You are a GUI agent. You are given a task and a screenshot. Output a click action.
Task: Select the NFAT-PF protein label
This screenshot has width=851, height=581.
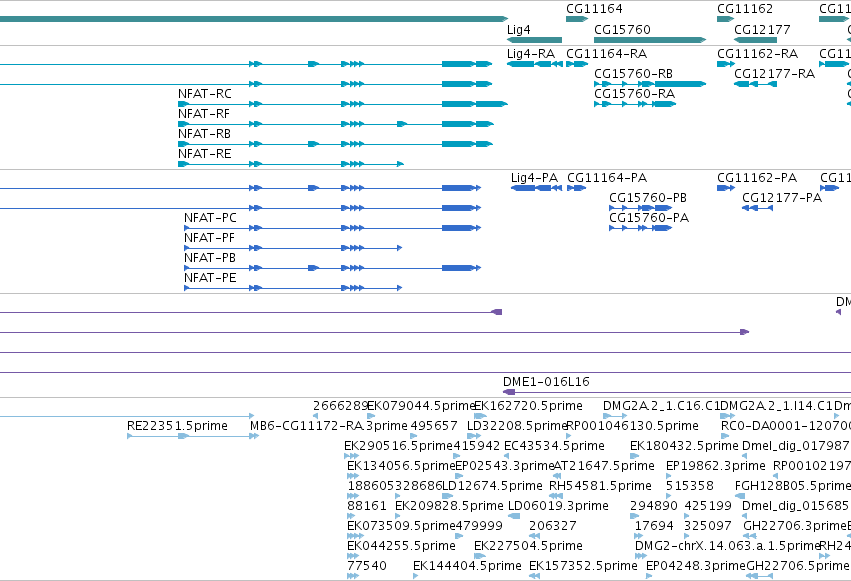[x=209, y=238]
